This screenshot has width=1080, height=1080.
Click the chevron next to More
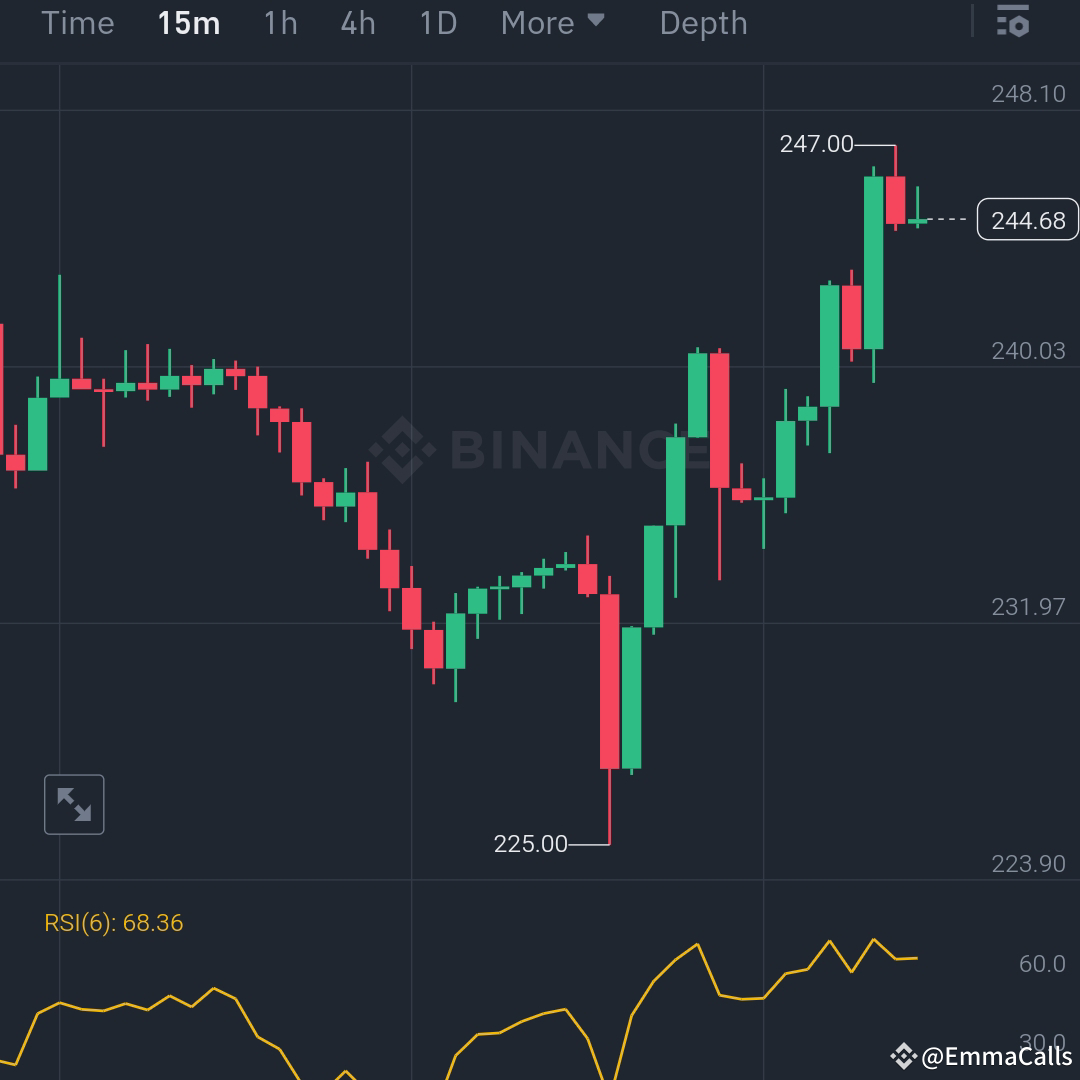coord(597,23)
